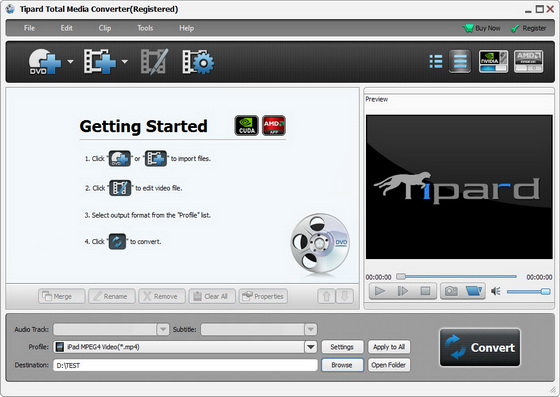The height and width of the screenshot is (397, 560).
Task: Click the move up arrow button
Action: [326, 296]
